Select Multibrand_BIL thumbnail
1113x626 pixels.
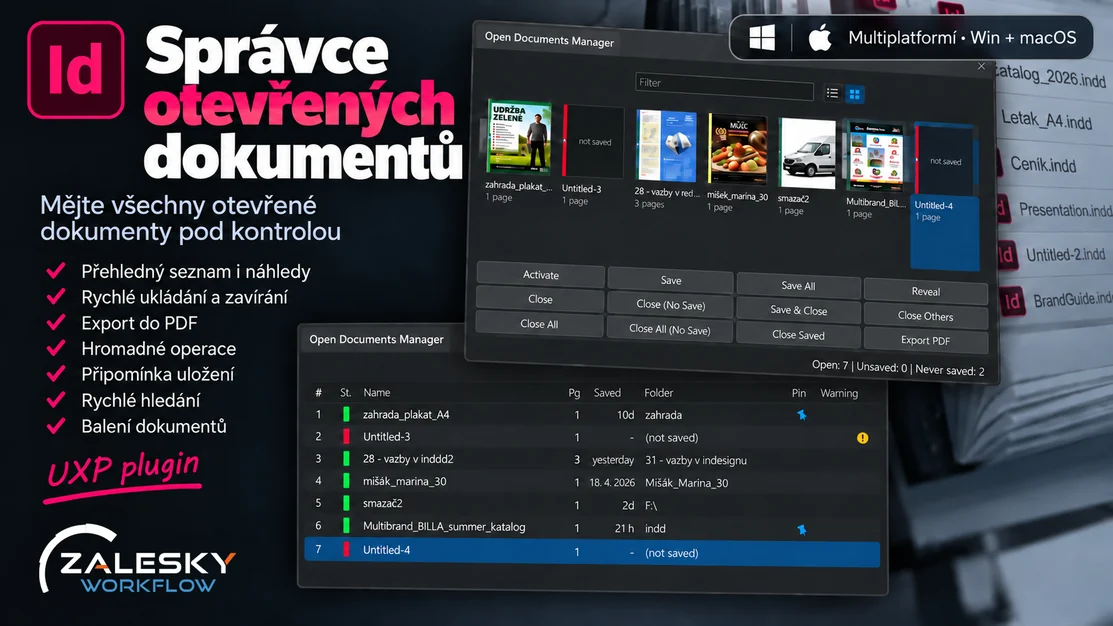[875, 157]
